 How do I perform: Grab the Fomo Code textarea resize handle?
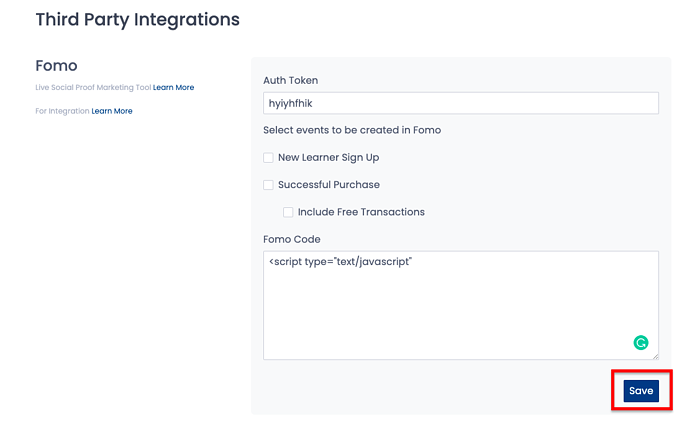pos(654,355)
